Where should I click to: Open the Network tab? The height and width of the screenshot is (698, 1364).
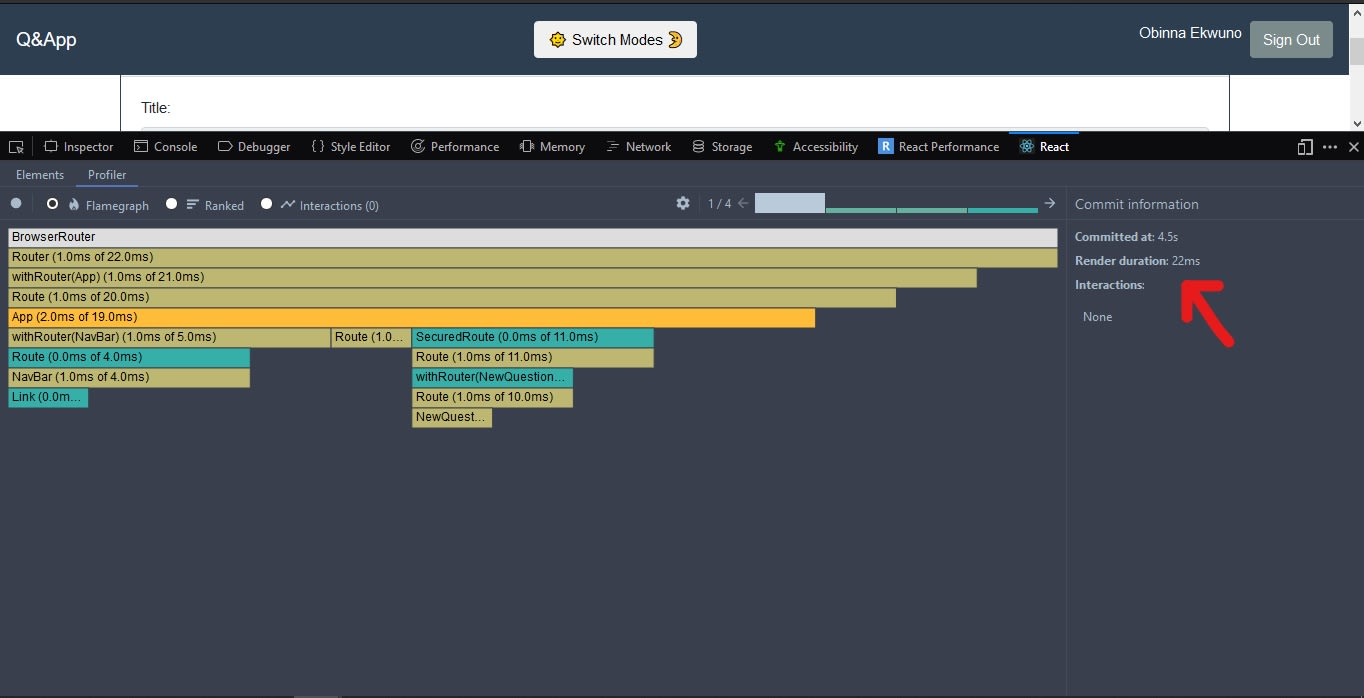pyautogui.click(x=638, y=147)
